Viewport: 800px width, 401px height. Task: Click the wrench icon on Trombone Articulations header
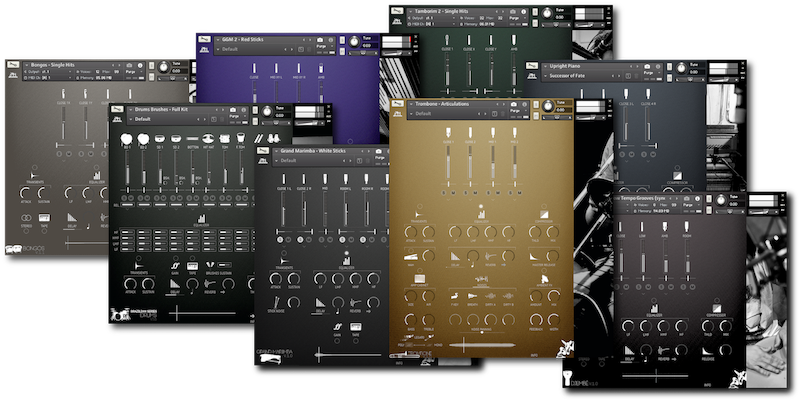400,104
